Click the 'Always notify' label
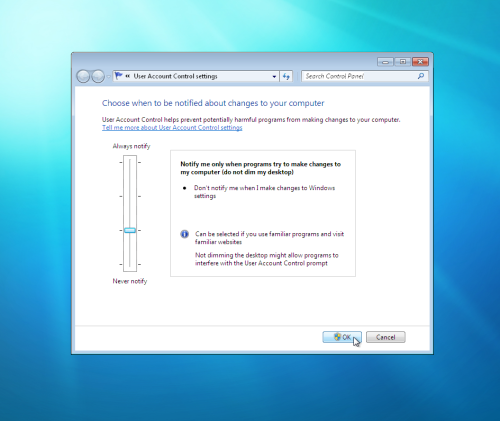Screen dimensions: 500x421 131,146
